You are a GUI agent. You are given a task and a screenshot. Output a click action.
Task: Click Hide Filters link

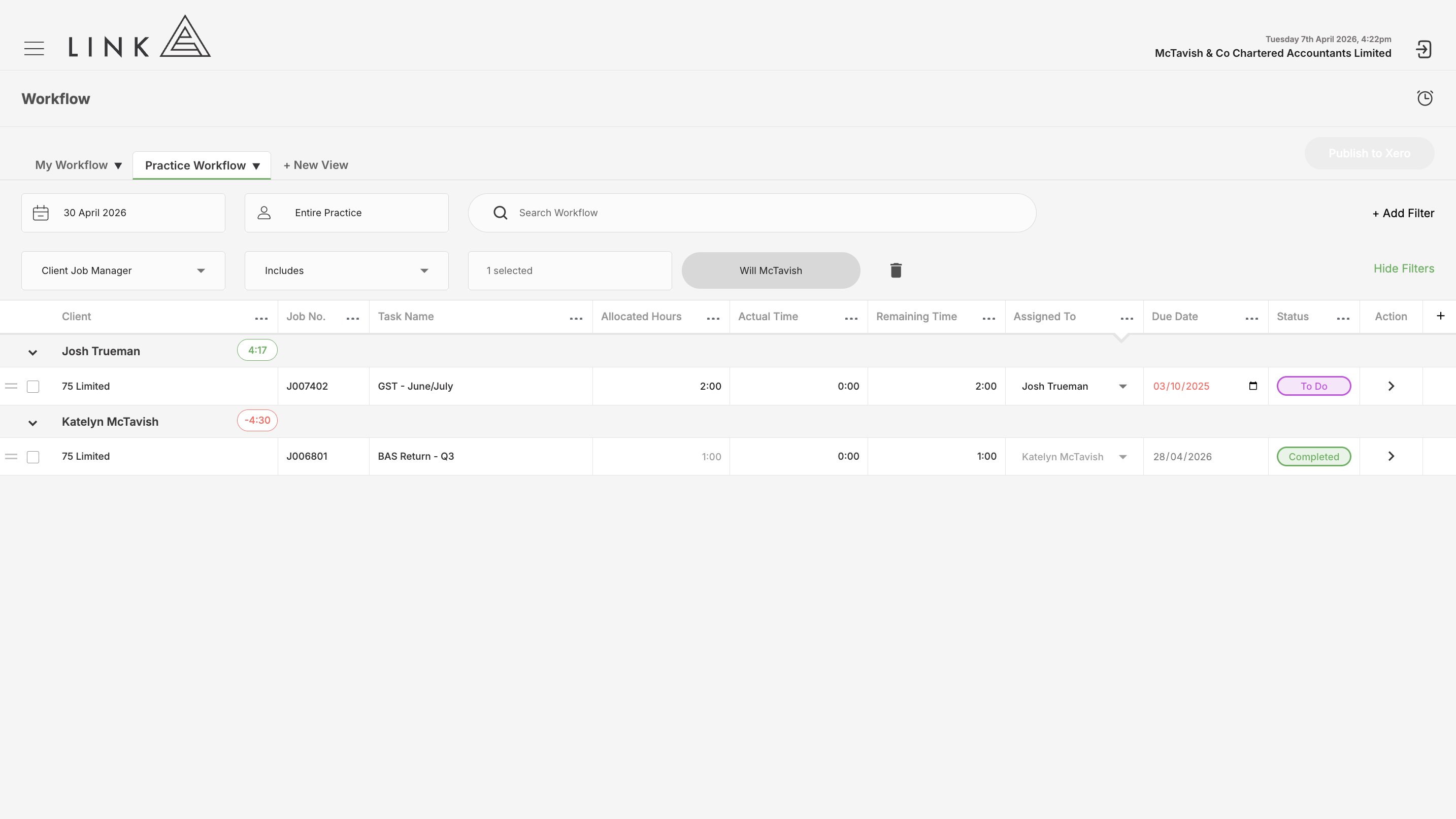point(1404,269)
